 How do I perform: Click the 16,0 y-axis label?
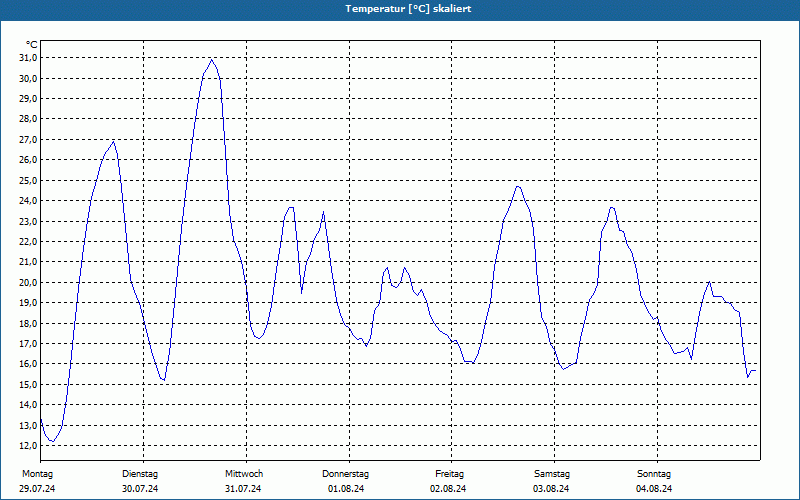(x=28, y=364)
